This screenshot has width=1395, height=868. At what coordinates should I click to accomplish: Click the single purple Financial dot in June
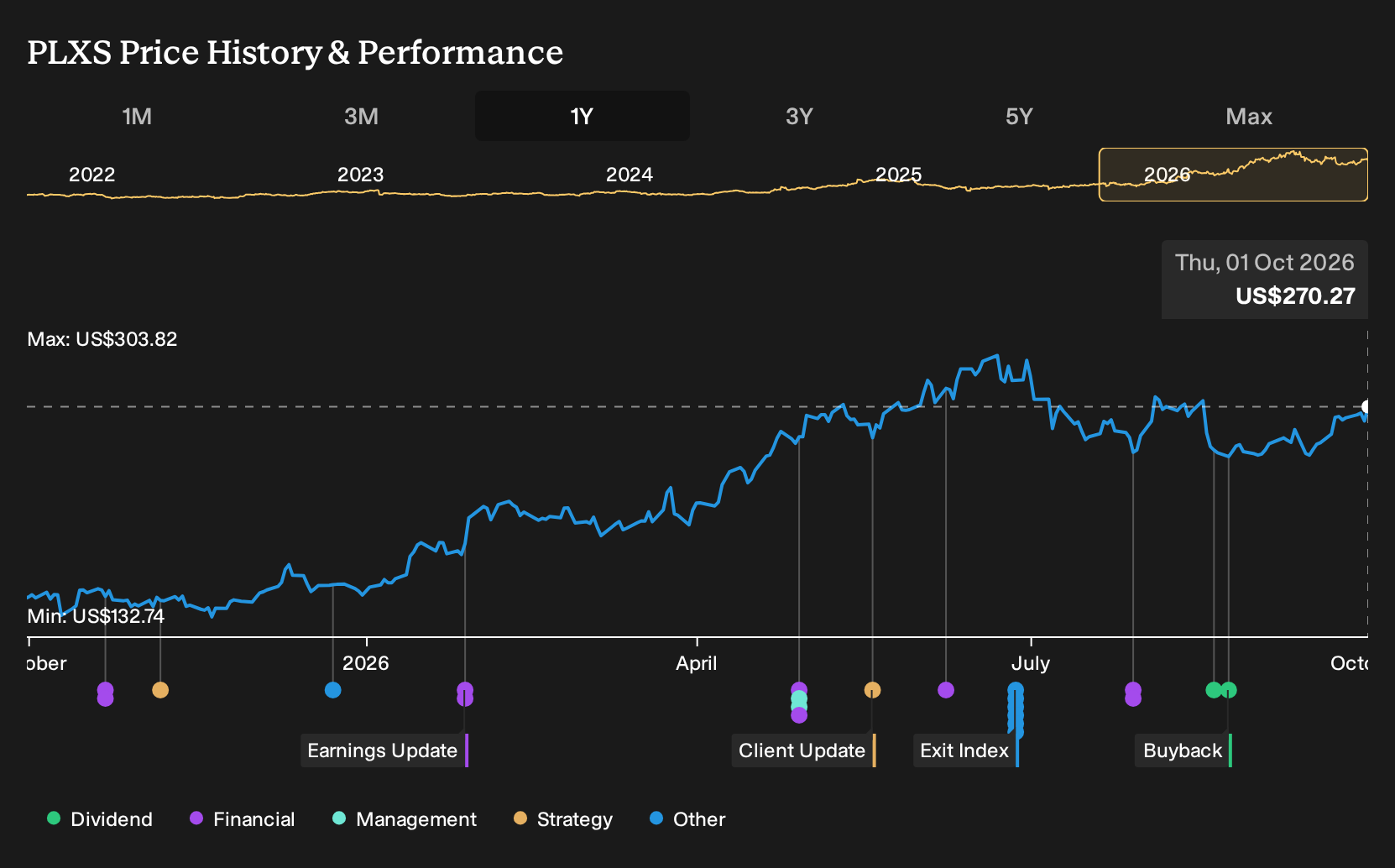point(946,690)
